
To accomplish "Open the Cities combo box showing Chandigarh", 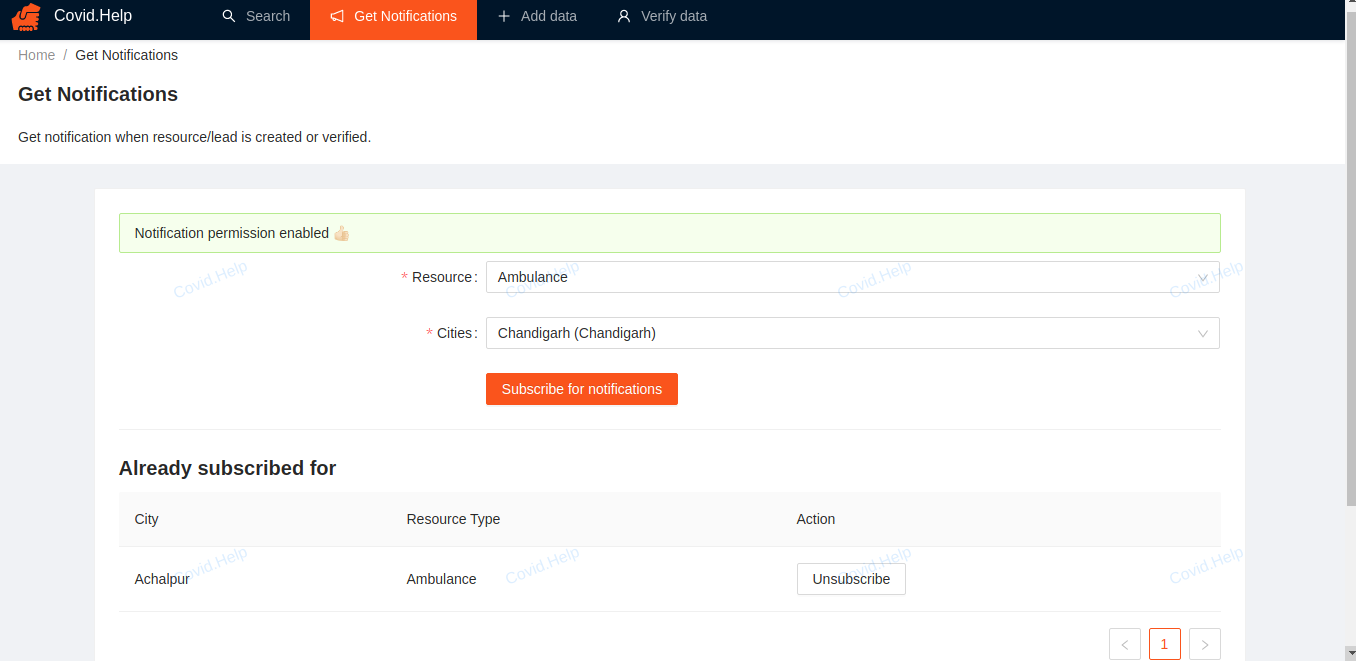I will (x=853, y=333).
